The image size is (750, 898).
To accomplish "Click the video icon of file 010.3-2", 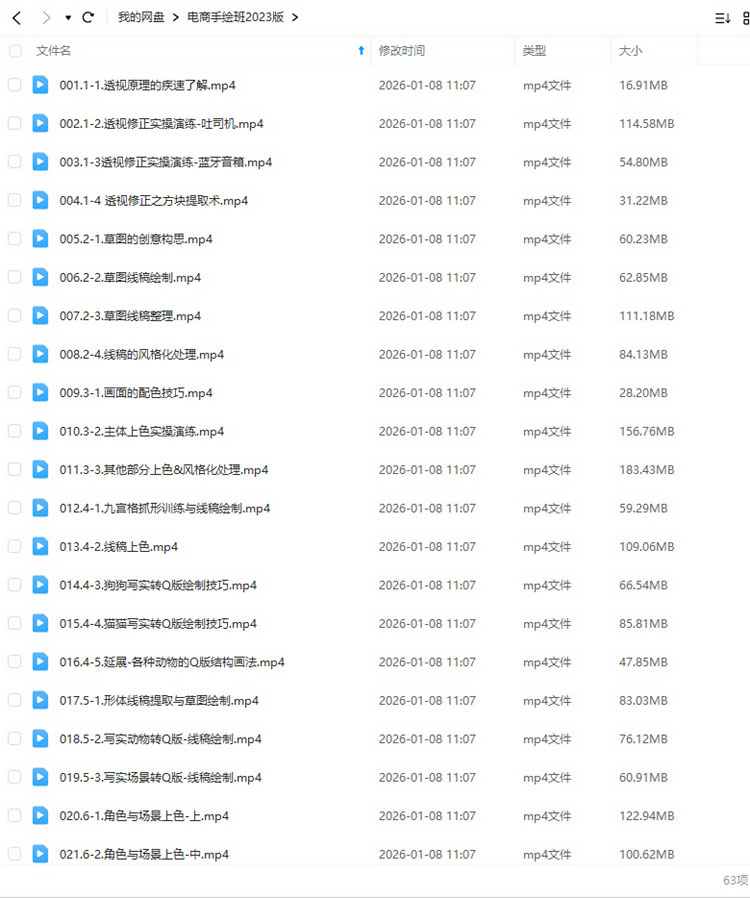I will [x=40, y=431].
